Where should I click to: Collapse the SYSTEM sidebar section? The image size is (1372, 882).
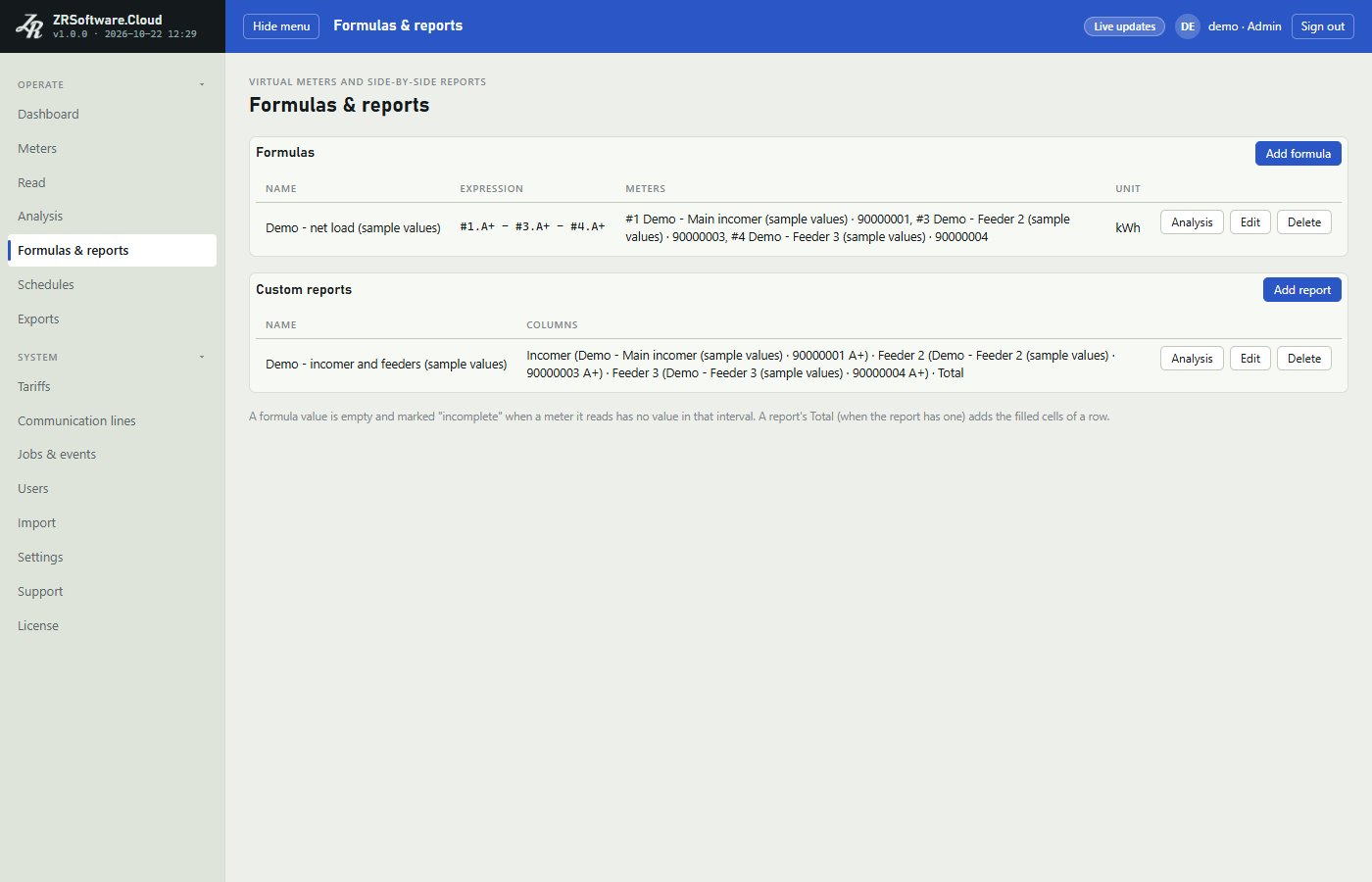coord(112,357)
